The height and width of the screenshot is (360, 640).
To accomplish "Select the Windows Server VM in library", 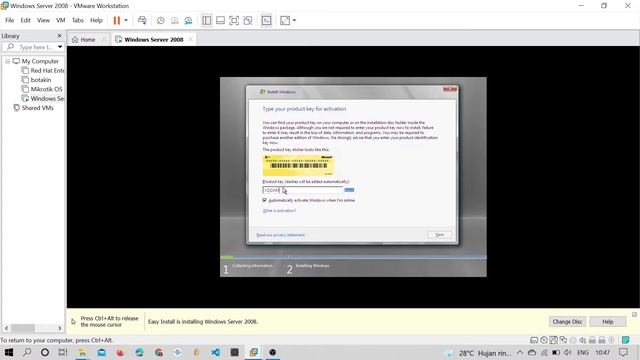I will tap(43, 98).
